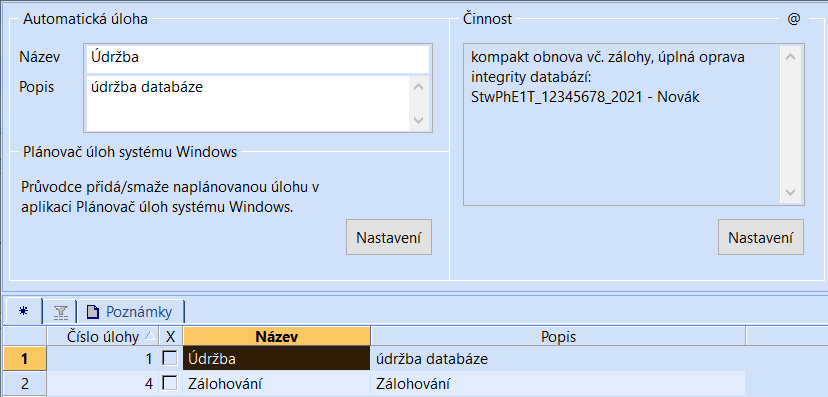Screen dimensions: 828x397
Task: Click Nastavení under Plánovač úloh
Action: click(x=389, y=238)
